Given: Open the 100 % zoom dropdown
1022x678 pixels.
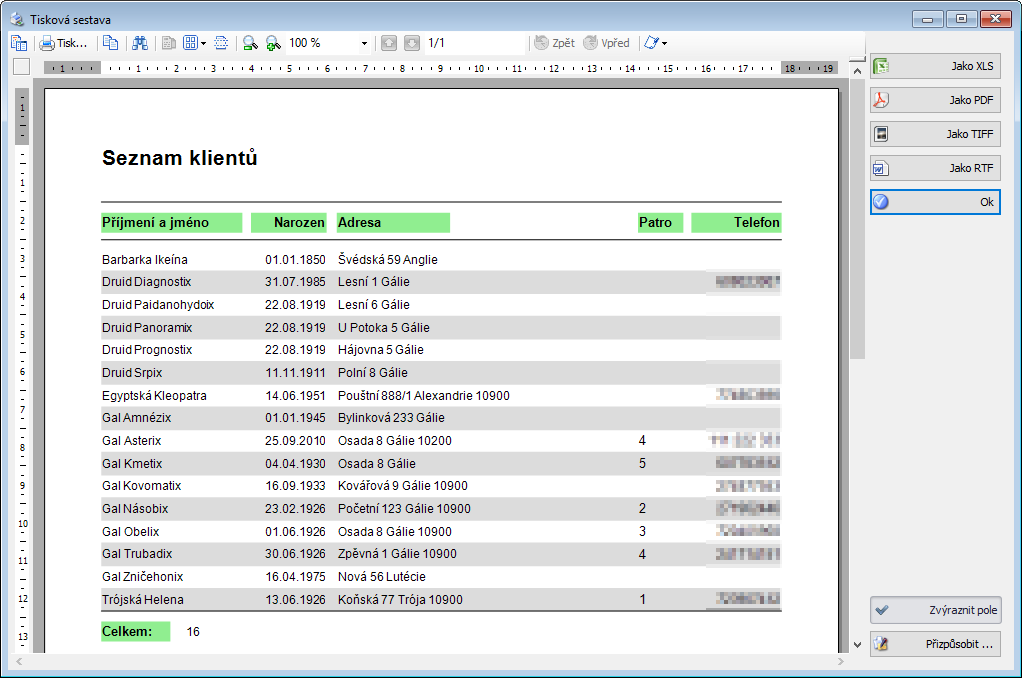Looking at the screenshot, I should 364,44.
